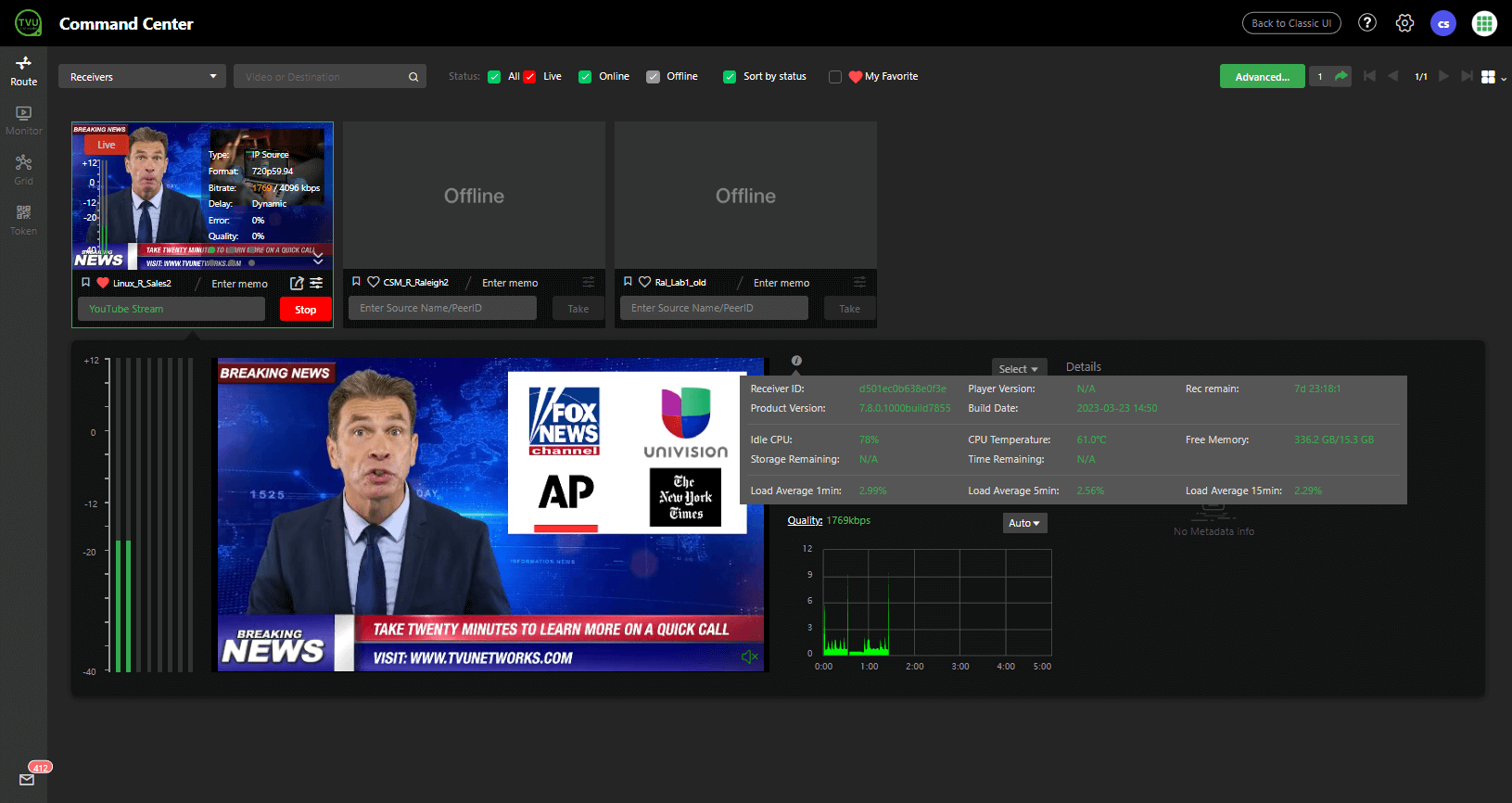This screenshot has height=803, width=1512.
Task: Bookmark the CSM_R_Raleigh2 receiver
Action: (356, 282)
